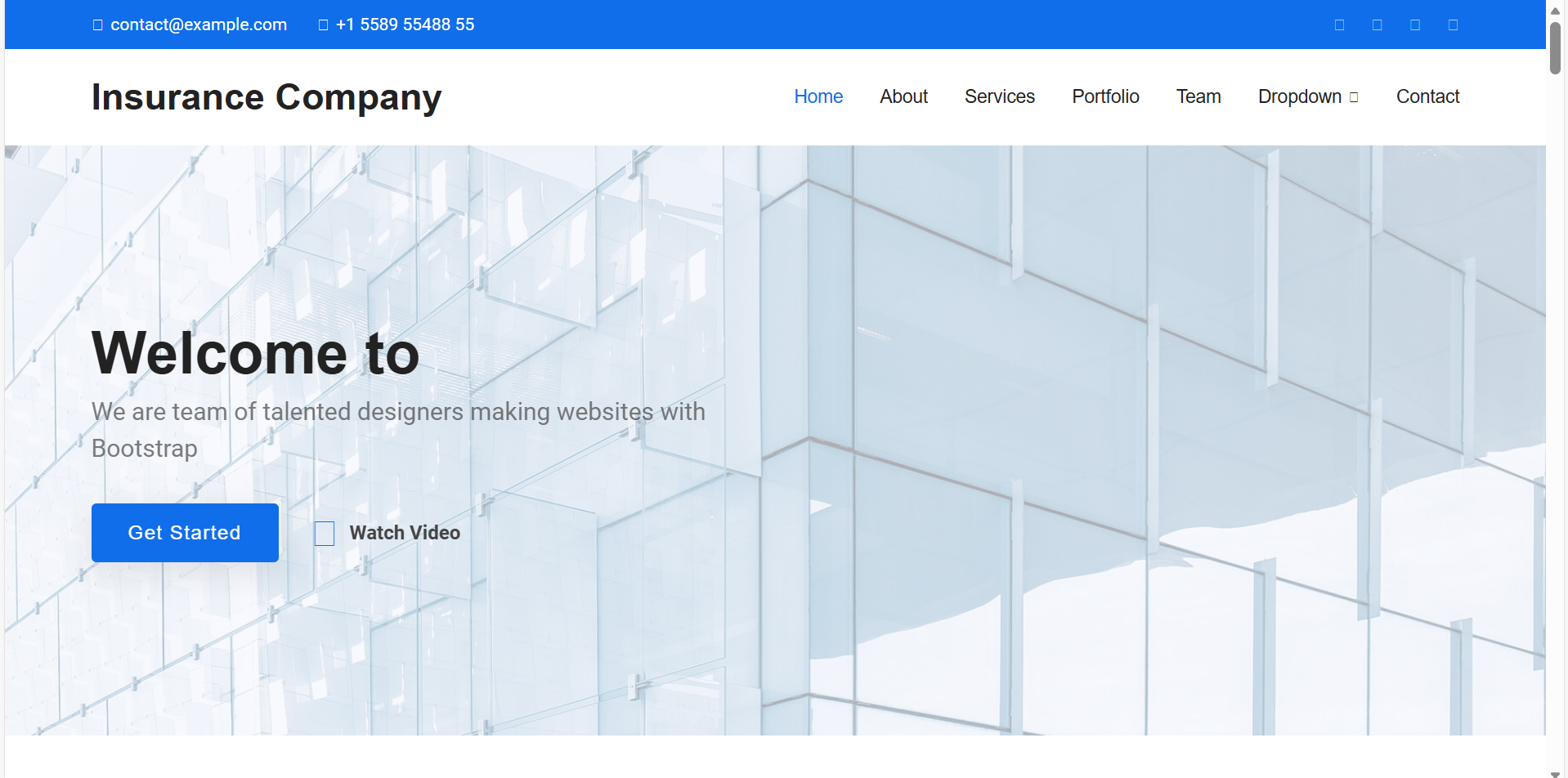Click the page scrollbar's down arrow
The image size is (1568, 778).
coord(1555,773)
